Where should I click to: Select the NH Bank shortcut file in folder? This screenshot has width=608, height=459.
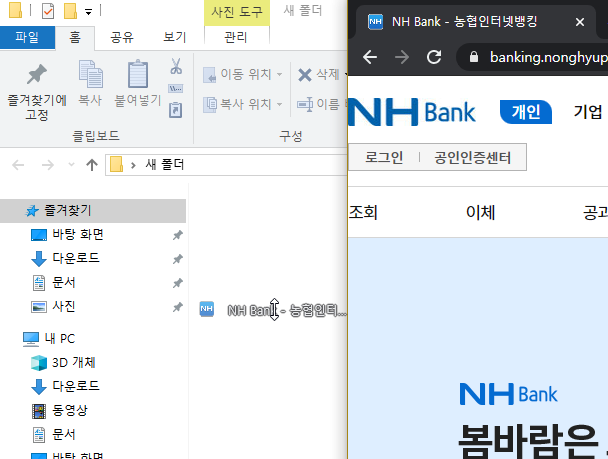[x=273, y=310]
